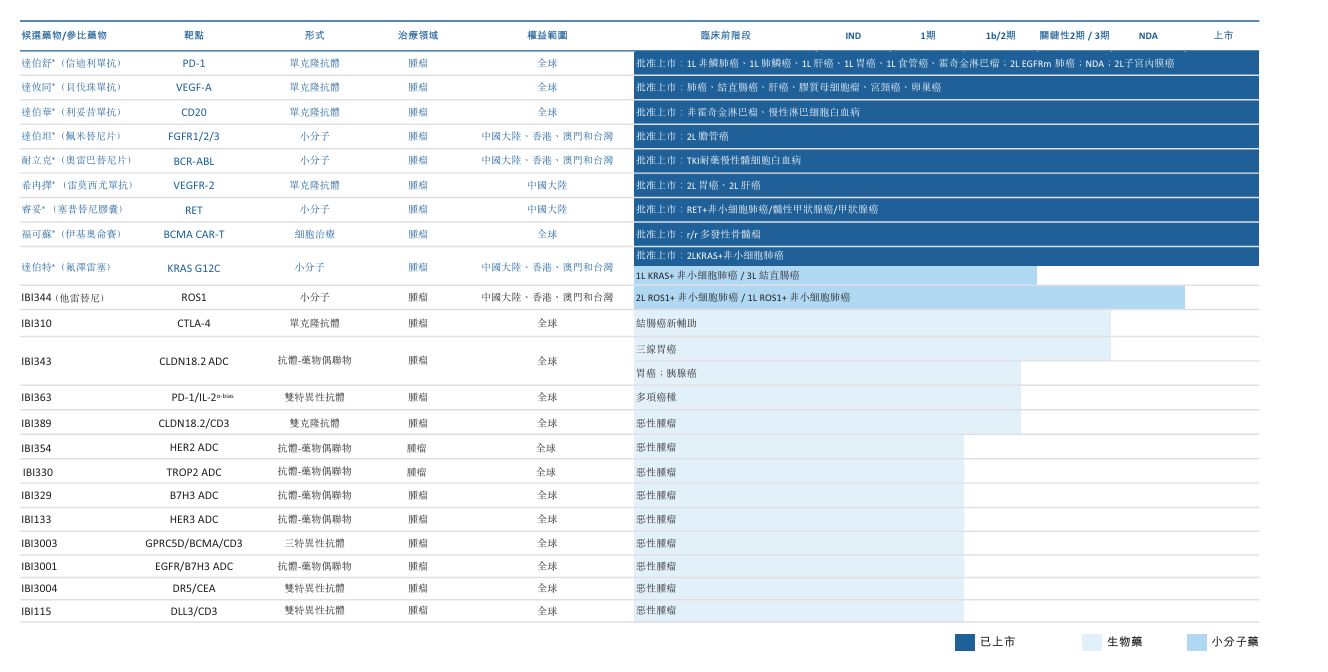
Task: Select the BCMA CAR-T target cell
Action: tap(194, 234)
